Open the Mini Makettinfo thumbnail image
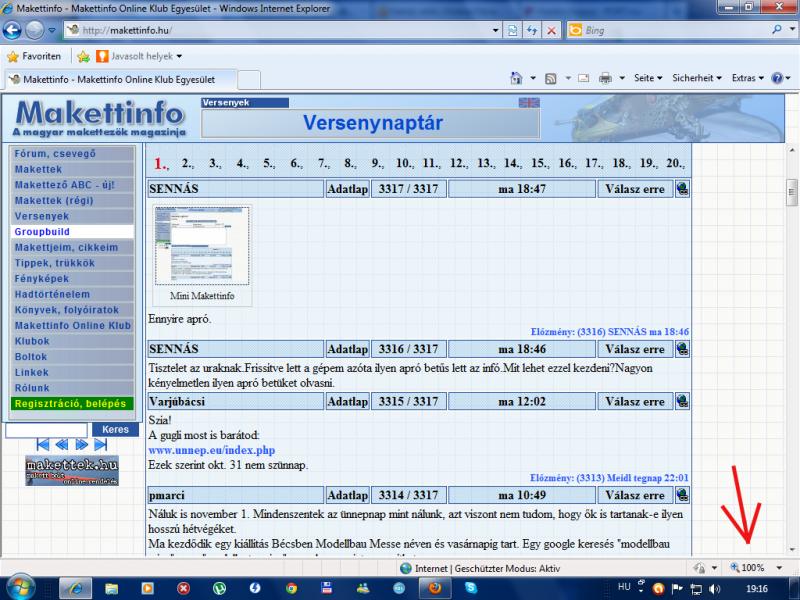The width and height of the screenshot is (800, 600). point(202,247)
